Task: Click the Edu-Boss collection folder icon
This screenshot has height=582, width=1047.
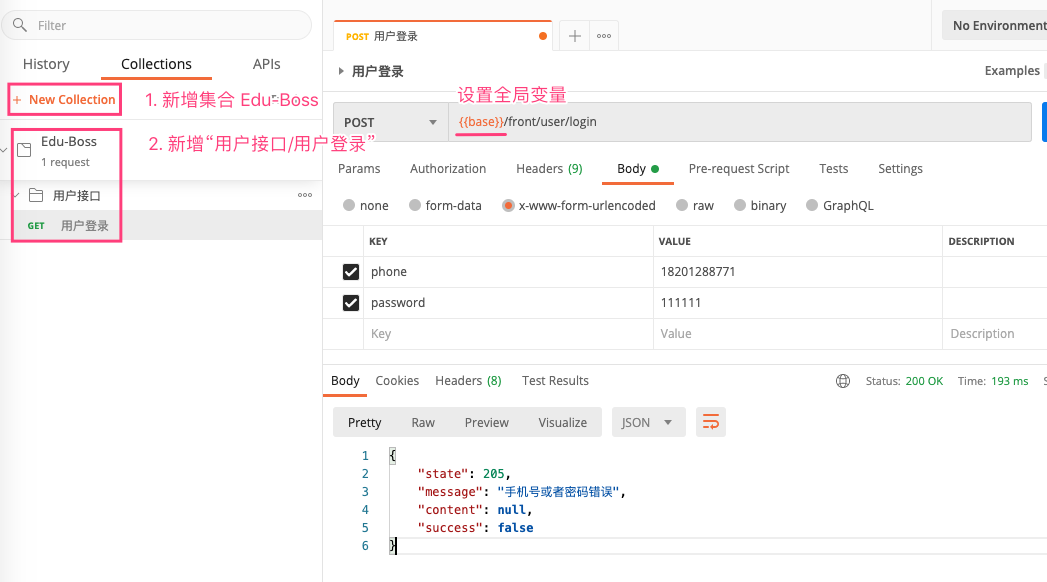Action: pyautogui.click(x=24, y=150)
